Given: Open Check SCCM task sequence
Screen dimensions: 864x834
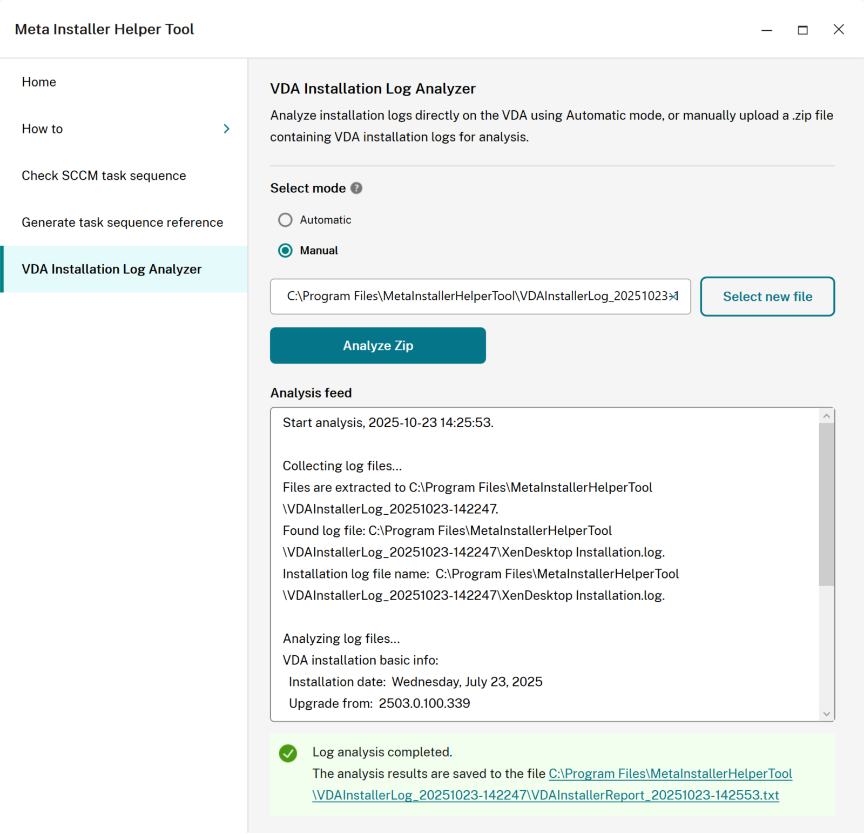Looking at the screenshot, I should 104,176.
